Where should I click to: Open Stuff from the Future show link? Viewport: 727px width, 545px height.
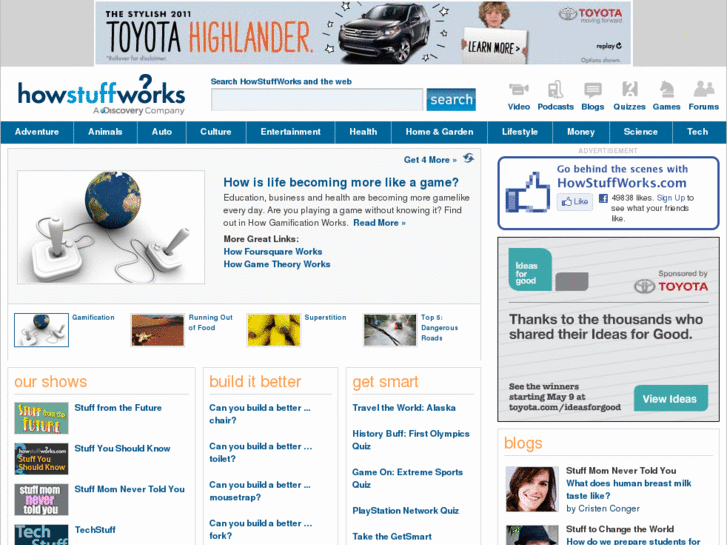click(x=118, y=408)
